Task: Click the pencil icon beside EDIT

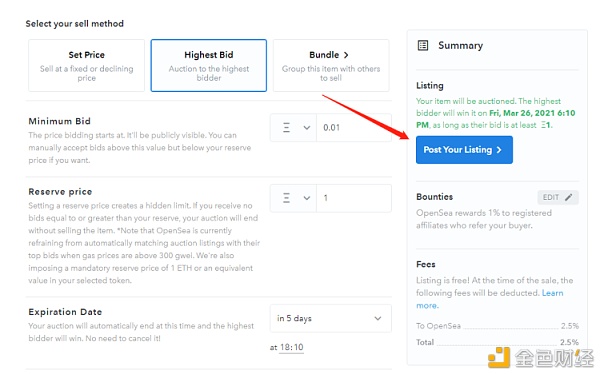Action: click(x=569, y=197)
